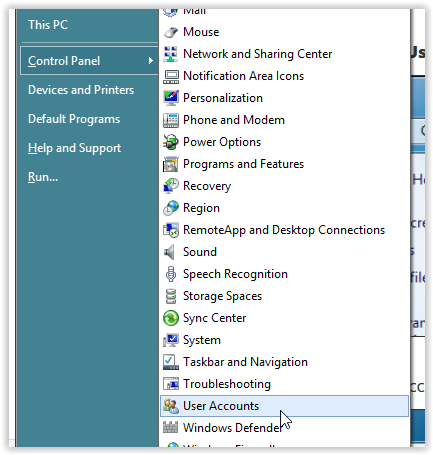Open Taskbar and Navigation label
Screen dimensions: 433x455
tap(245, 362)
